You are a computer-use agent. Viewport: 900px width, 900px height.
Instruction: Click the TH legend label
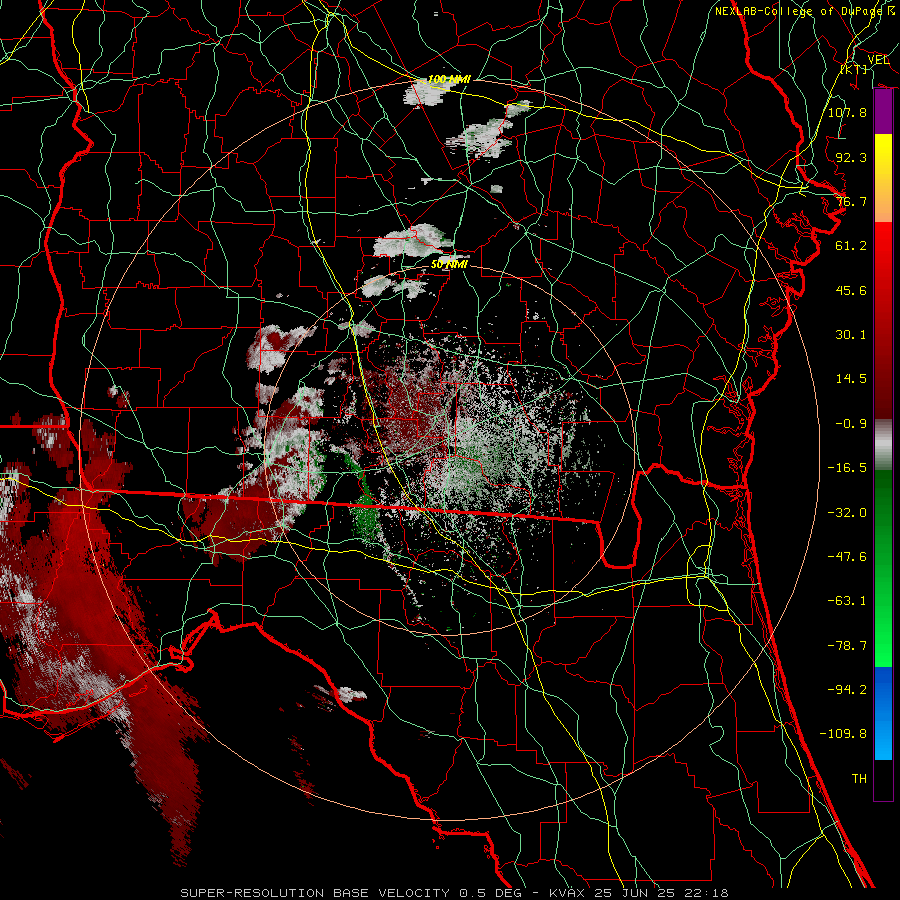[859, 779]
